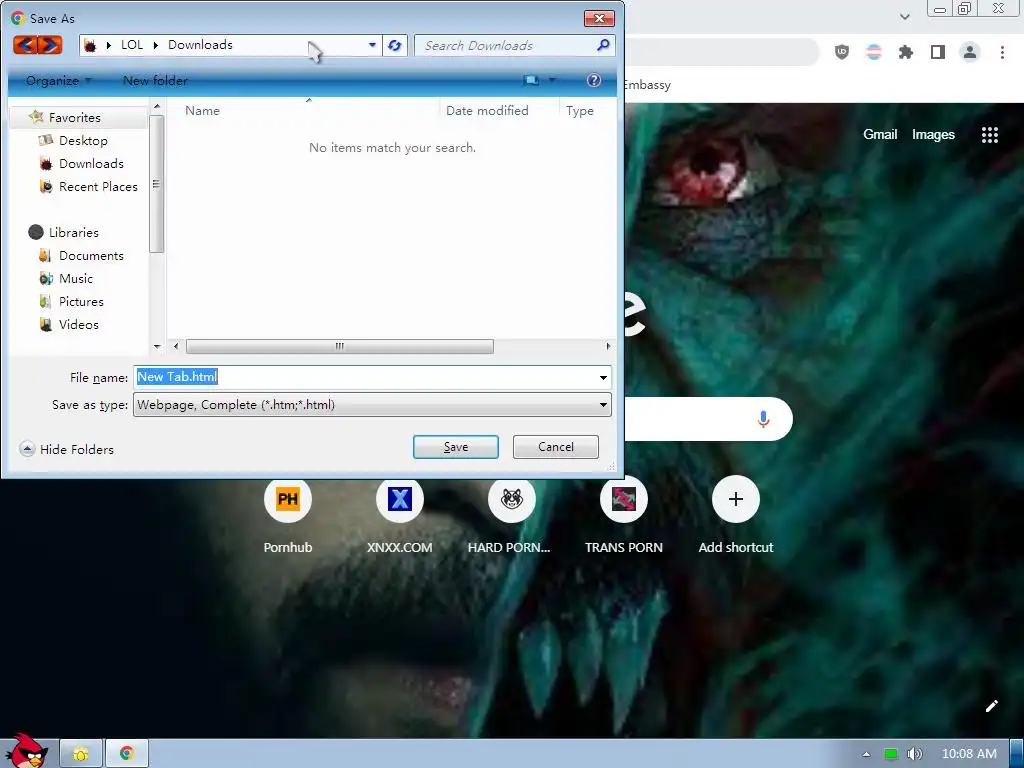
Task: Select Downloads in Favorites list
Action: click(91, 163)
